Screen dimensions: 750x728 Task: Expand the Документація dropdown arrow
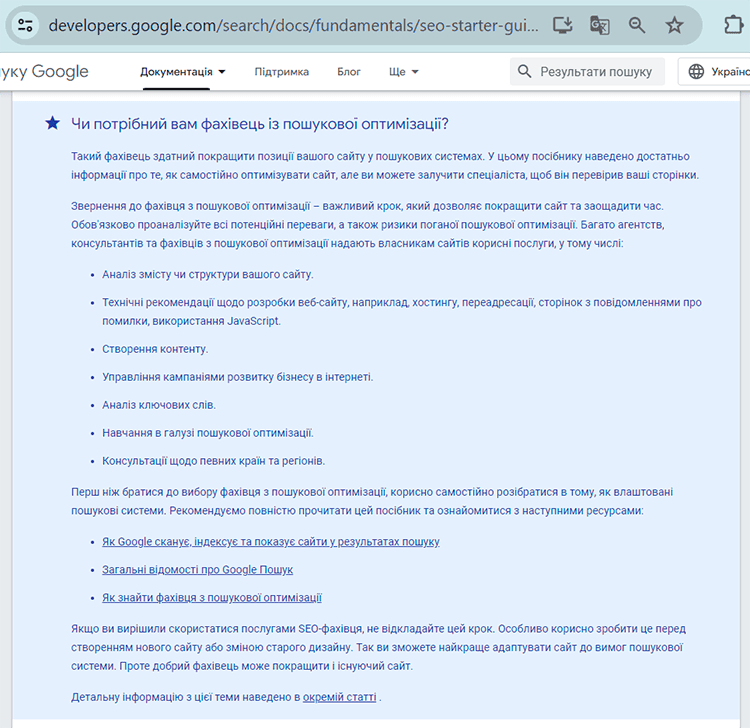tap(222, 72)
